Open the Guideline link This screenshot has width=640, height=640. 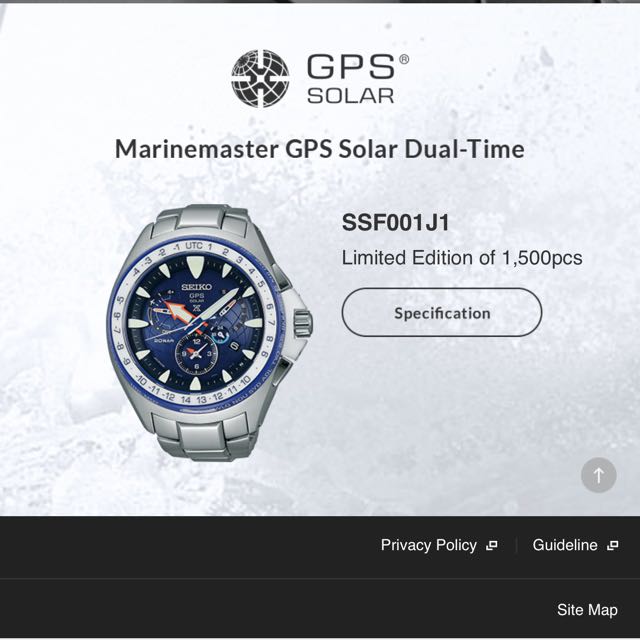point(565,545)
